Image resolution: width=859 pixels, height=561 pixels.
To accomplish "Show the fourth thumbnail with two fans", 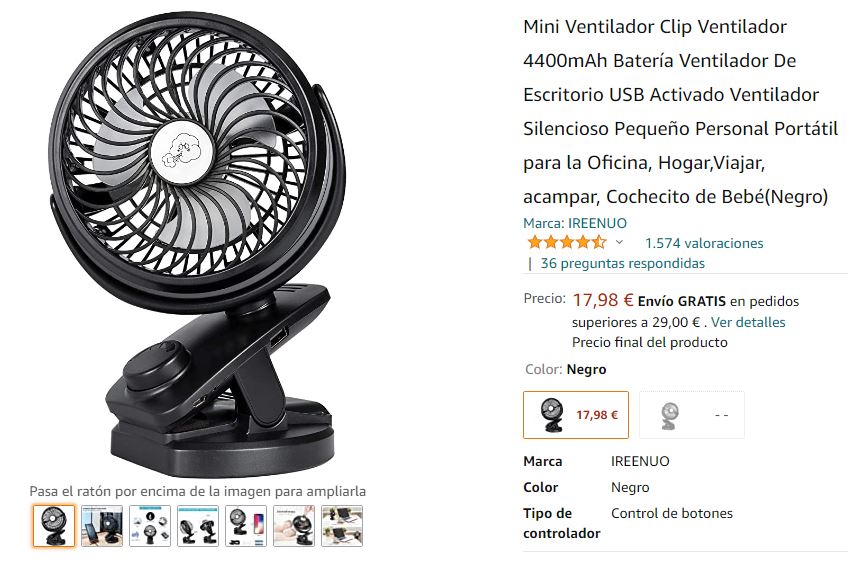I will [198, 526].
